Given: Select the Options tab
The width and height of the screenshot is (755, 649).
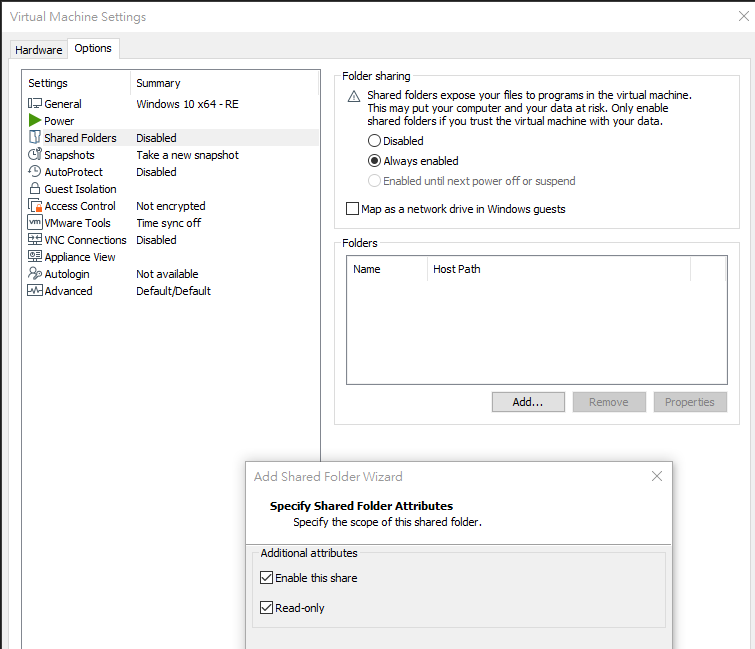Looking at the screenshot, I should click(93, 49).
